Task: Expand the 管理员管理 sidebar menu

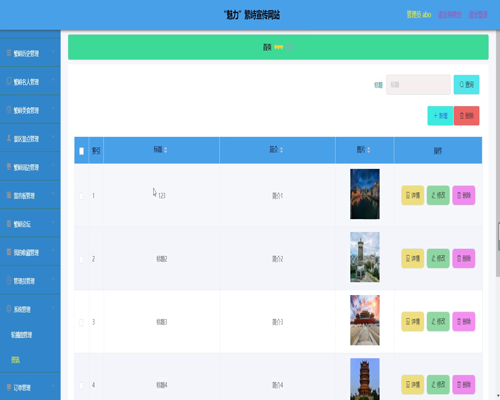Action: tap(30, 281)
